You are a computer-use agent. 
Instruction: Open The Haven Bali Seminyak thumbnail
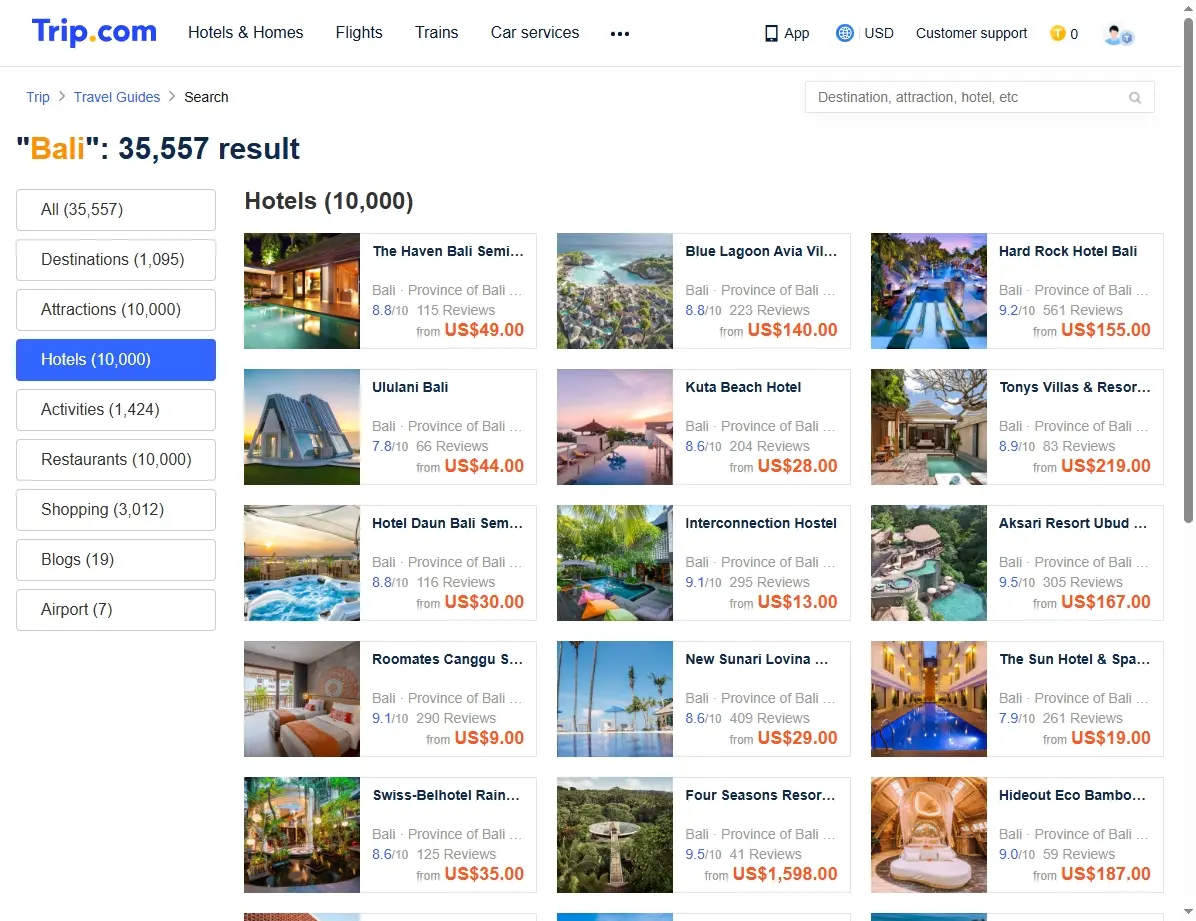click(x=302, y=291)
